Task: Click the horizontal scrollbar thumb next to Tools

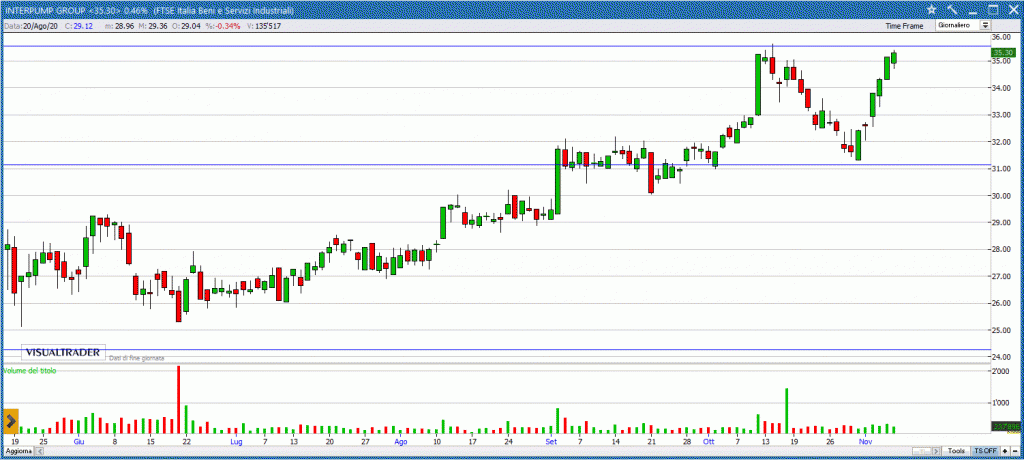Action: [921, 451]
